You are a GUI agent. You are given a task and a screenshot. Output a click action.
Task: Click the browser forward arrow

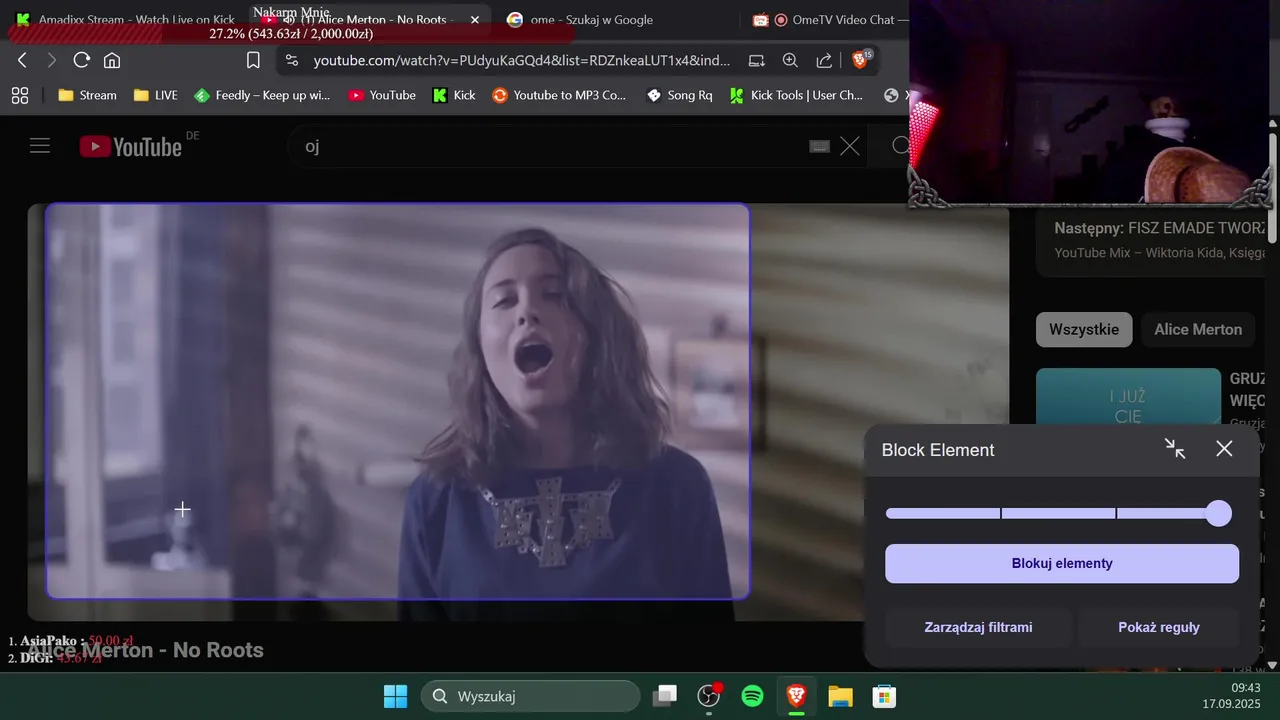51,60
